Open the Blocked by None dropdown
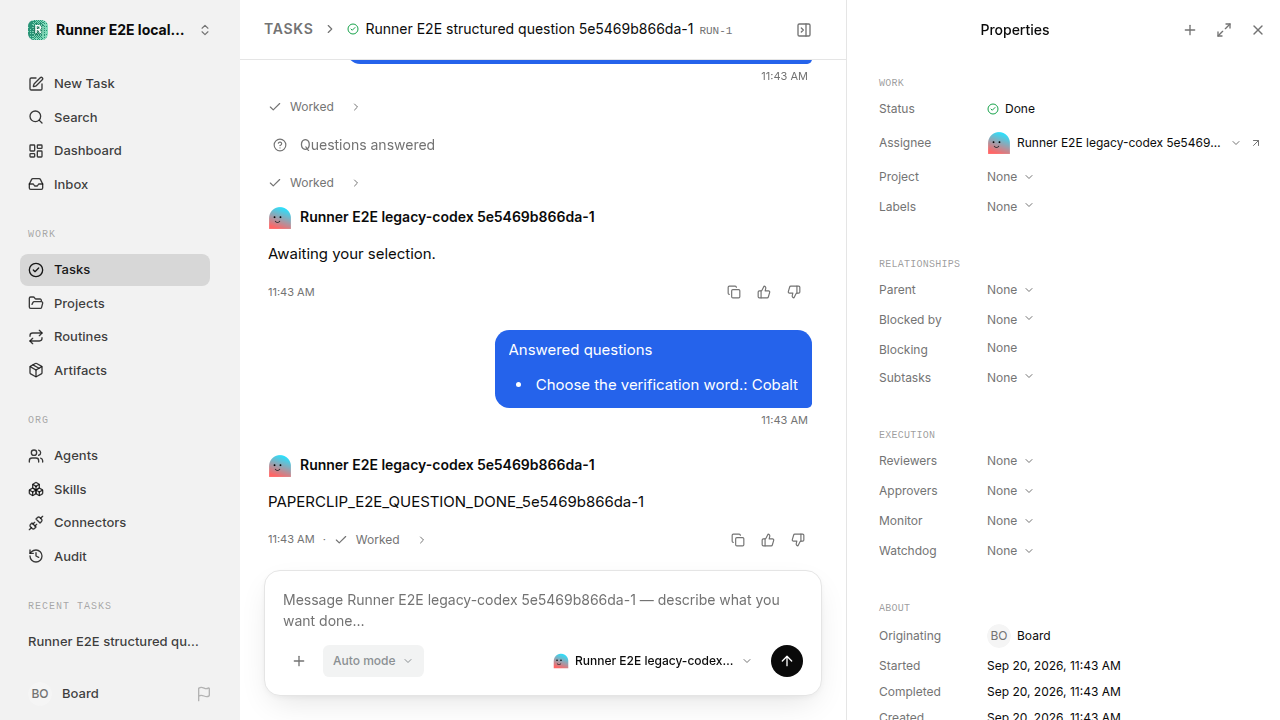The height and width of the screenshot is (720, 1280). click(x=1010, y=320)
